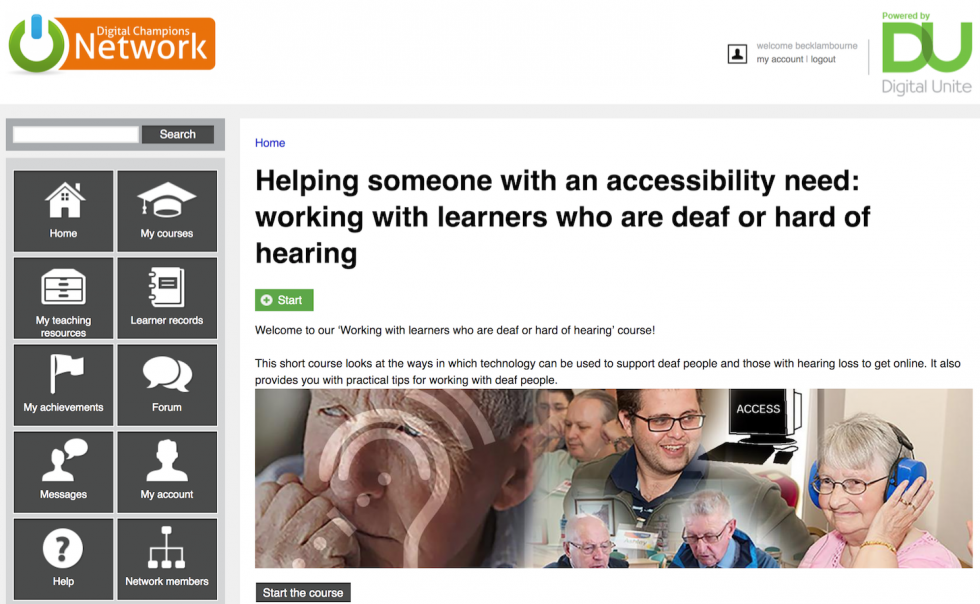980x604 pixels.
Task: Click the Start the course button
Action: [303, 593]
